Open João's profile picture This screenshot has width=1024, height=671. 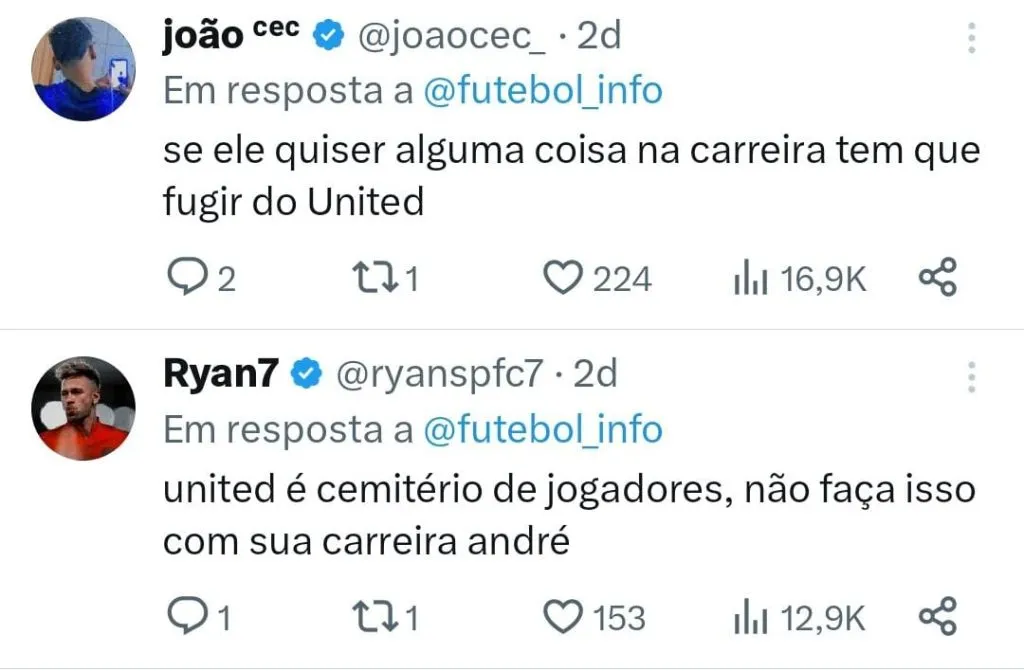(82, 69)
